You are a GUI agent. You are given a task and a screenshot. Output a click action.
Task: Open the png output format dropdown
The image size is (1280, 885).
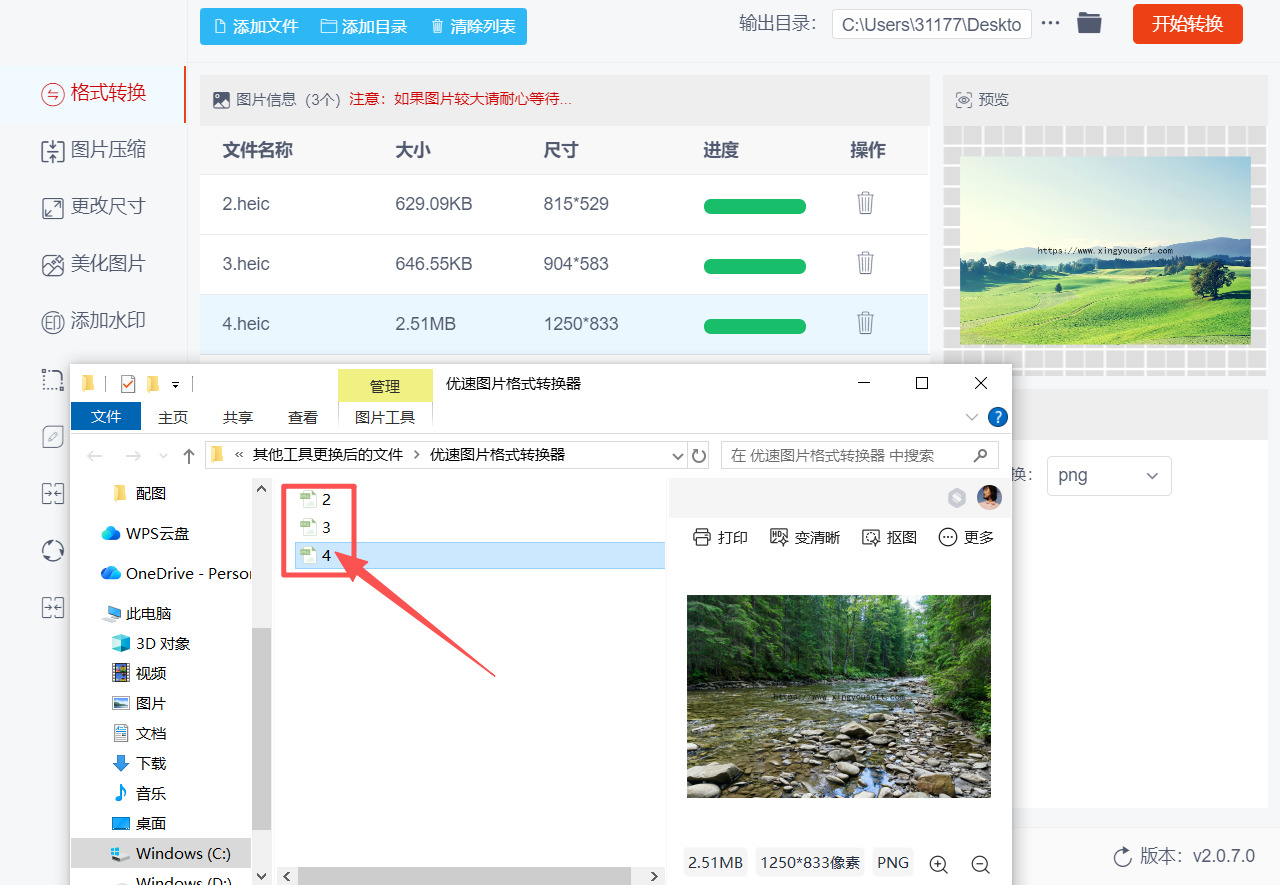coord(1109,476)
